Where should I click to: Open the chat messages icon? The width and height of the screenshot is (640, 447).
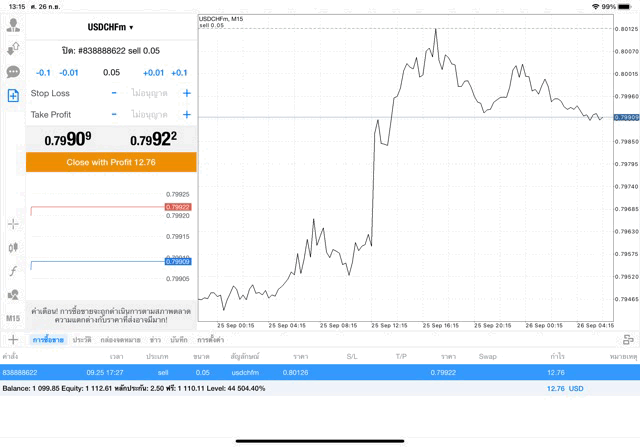(x=14, y=72)
